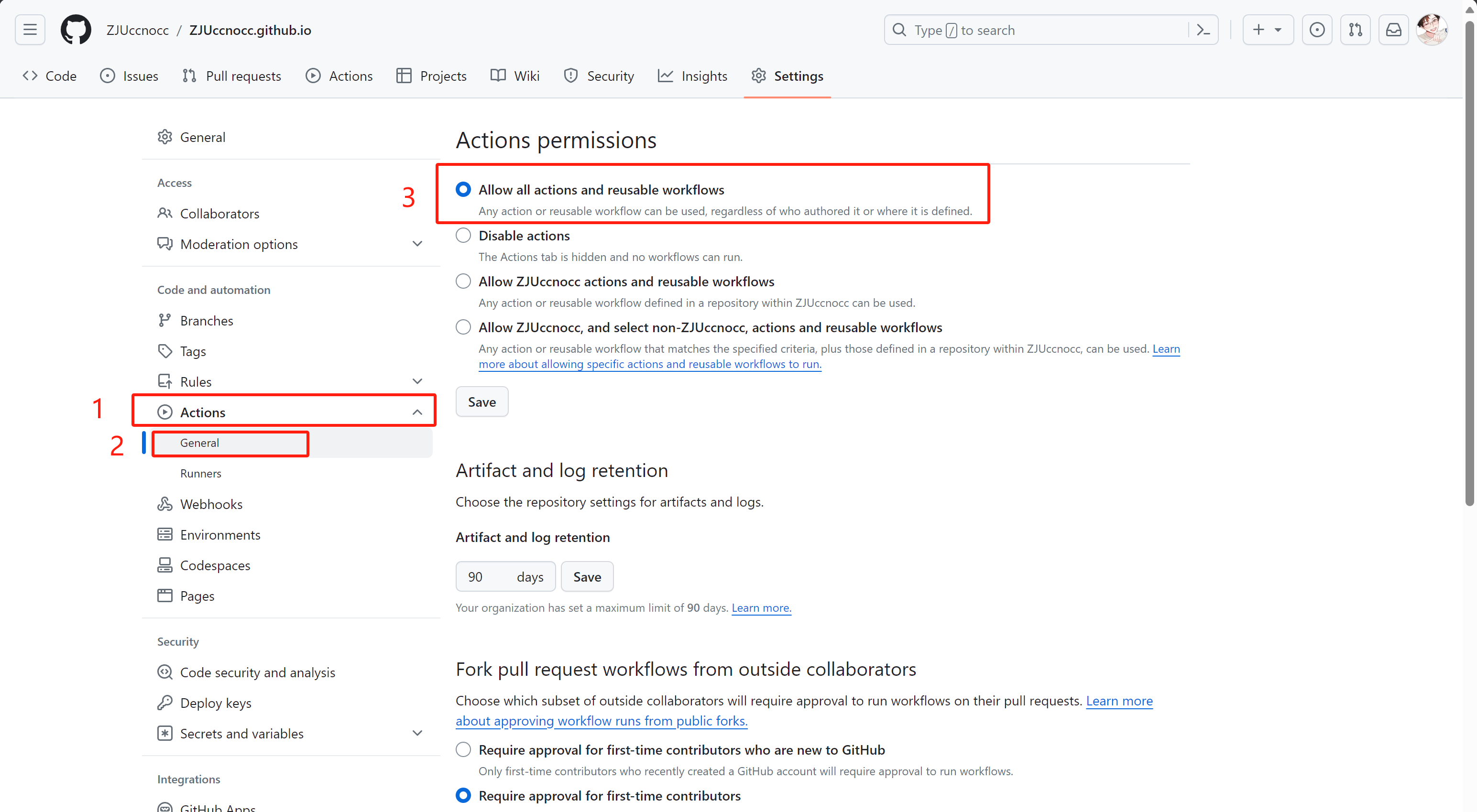
Task: Select Allow all actions and reusable workflows
Action: click(x=463, y=189)
